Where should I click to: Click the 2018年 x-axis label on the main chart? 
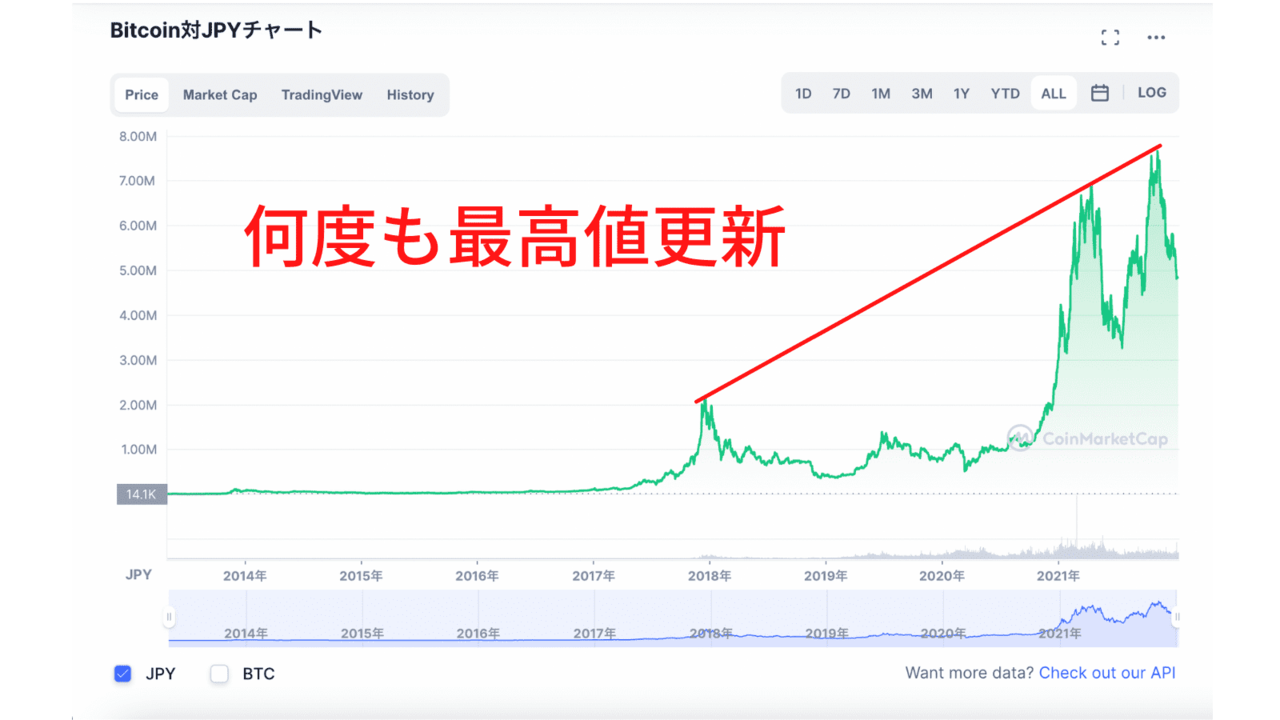coord(709,576)
